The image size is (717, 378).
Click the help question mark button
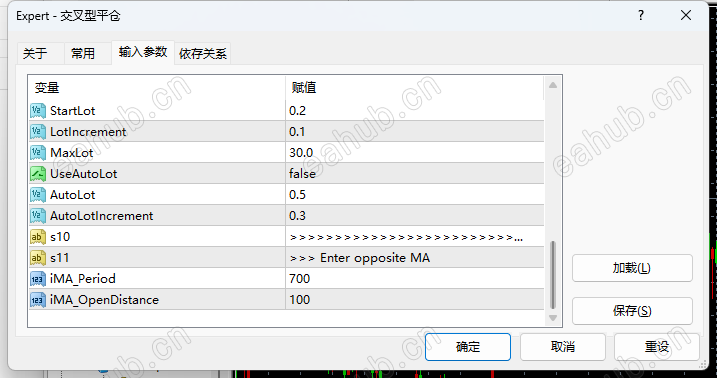click(641, 16)
